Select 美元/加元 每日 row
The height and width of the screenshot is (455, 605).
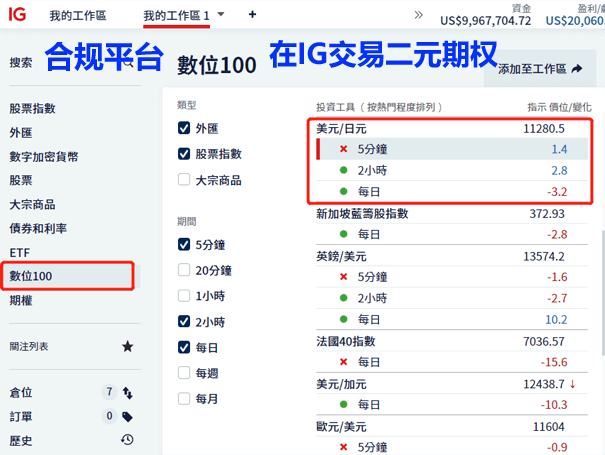coord(452,404)
